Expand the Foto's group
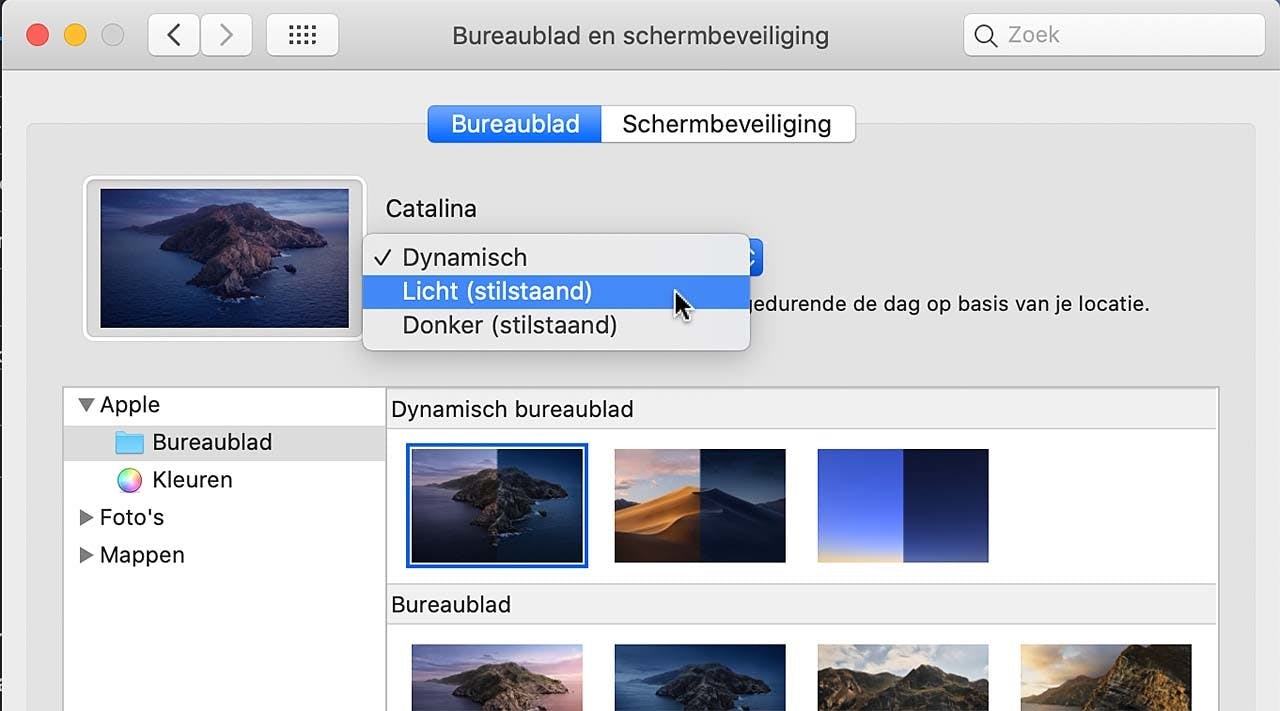1280x711 pixels. point(86,517)
